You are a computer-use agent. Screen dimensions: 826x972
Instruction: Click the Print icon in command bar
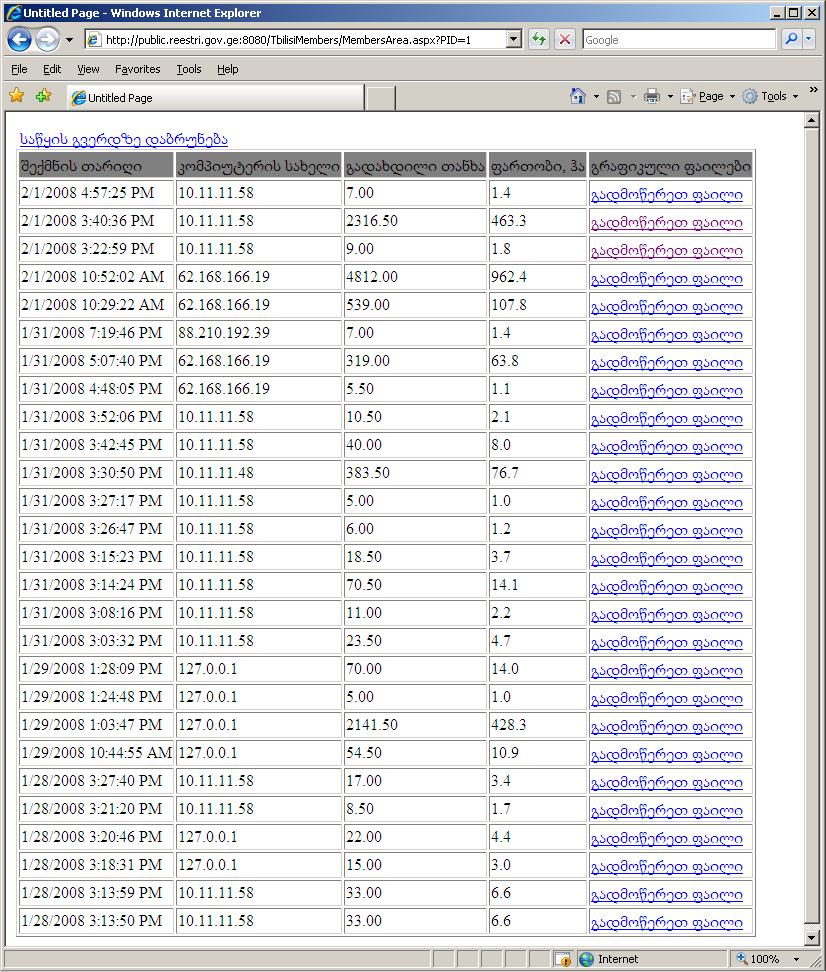tap(651, 96)
